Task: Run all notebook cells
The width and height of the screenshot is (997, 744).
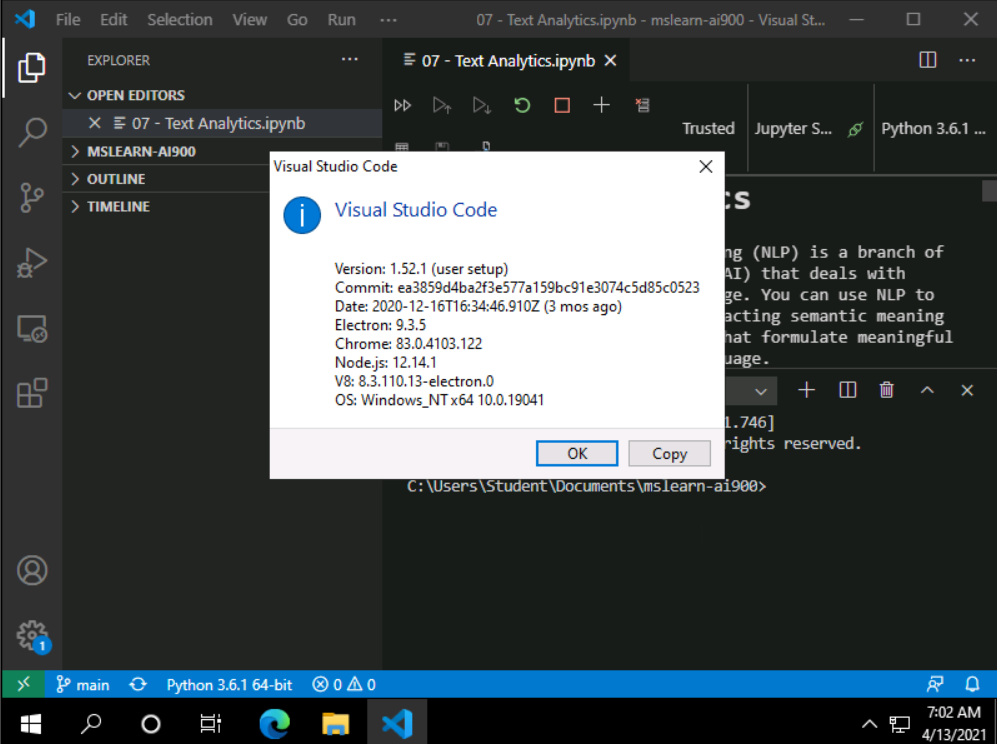Action: (x=403, y=105)
